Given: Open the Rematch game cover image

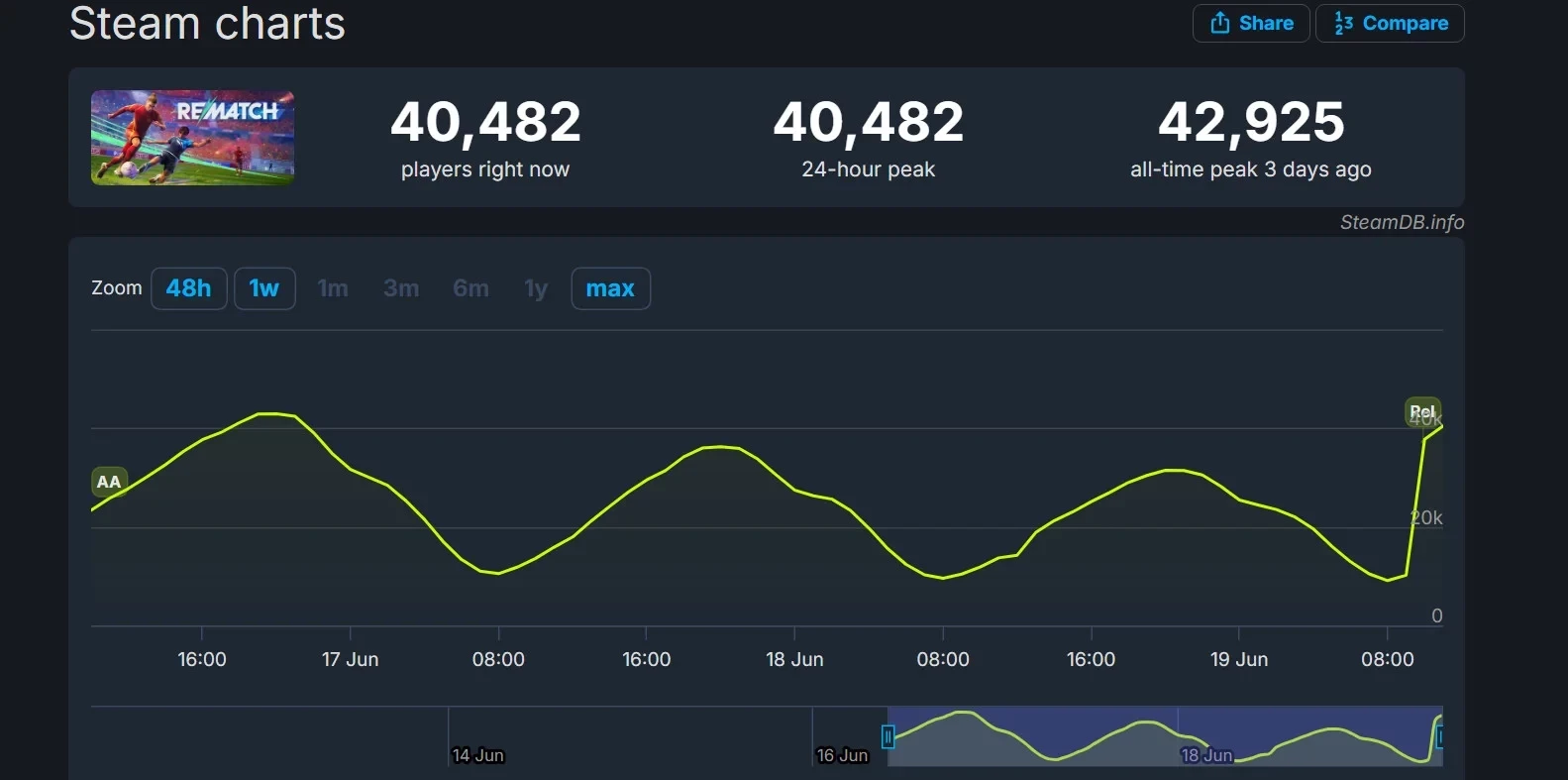Looking at the screenshot, I should coord(192,138).
